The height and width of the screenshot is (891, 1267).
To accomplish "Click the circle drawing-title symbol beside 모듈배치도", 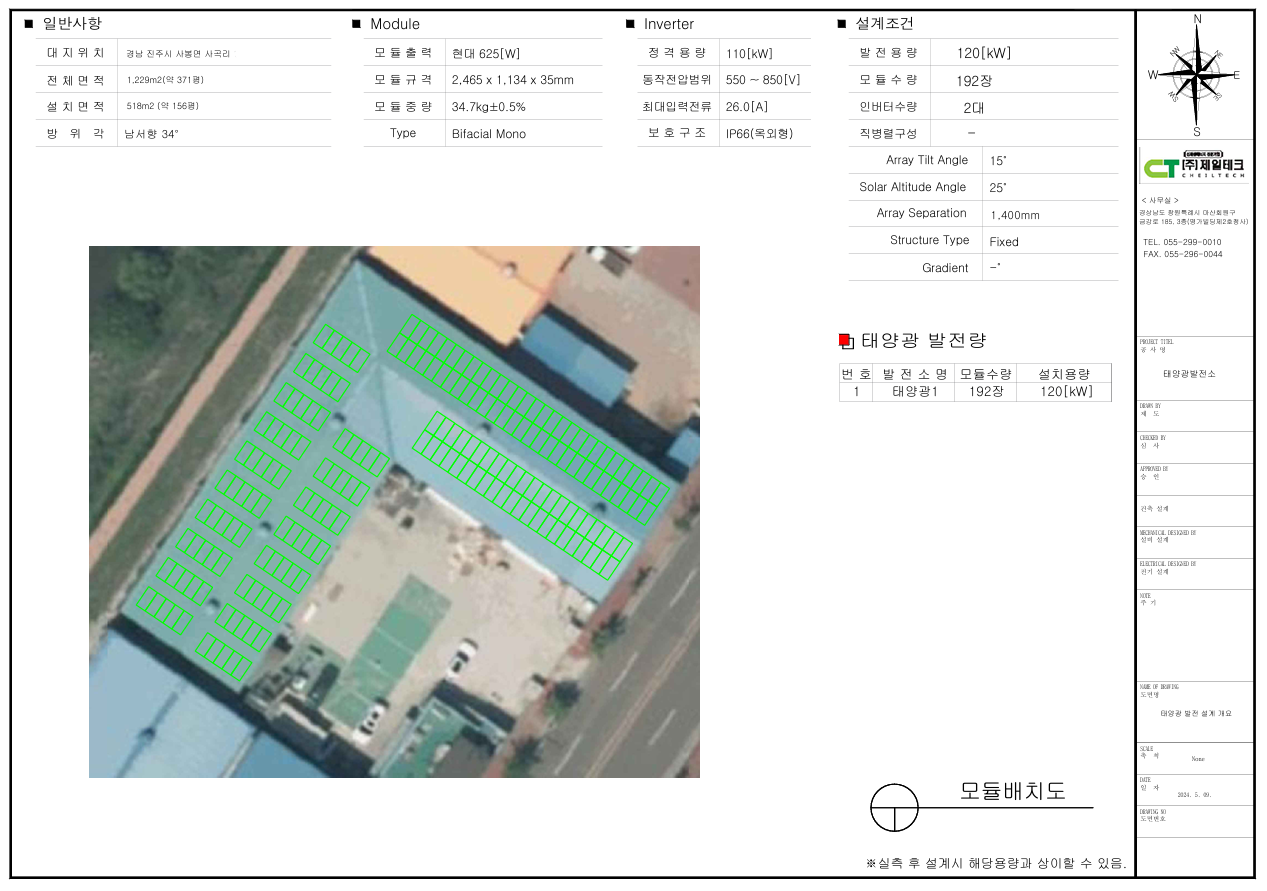I will pyautogui.click(x=894, y=807).
